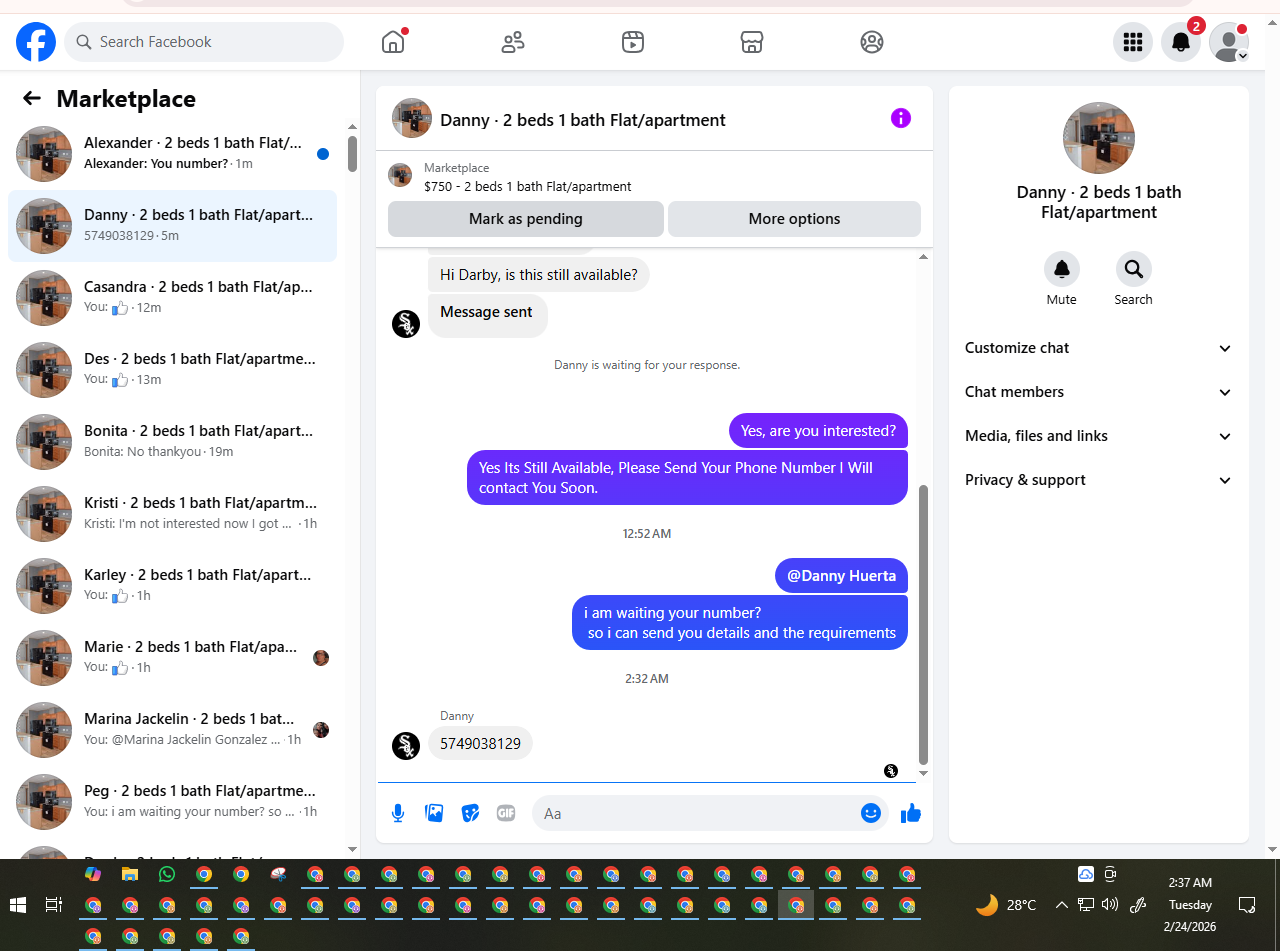Click the unread blue dot on Alexander
The height and width of the screenshot is (951, 1280).
(323, 154)
